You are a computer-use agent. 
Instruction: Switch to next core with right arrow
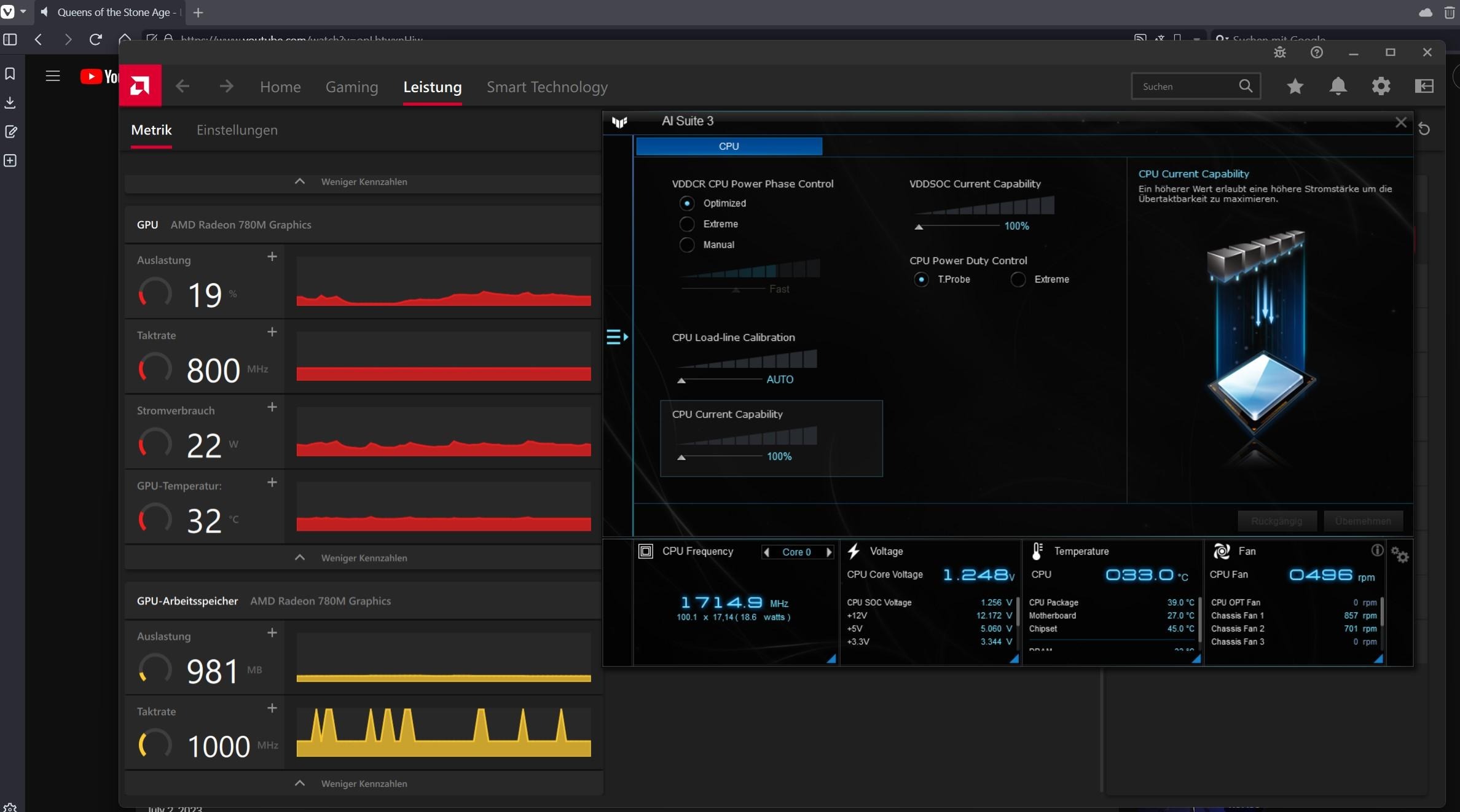point(829,552)
